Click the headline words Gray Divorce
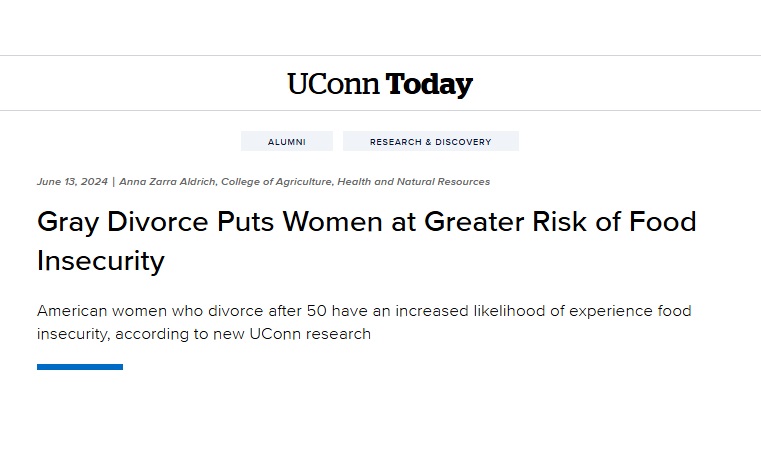Screen dimensions: 761x451 coord(123,222)
